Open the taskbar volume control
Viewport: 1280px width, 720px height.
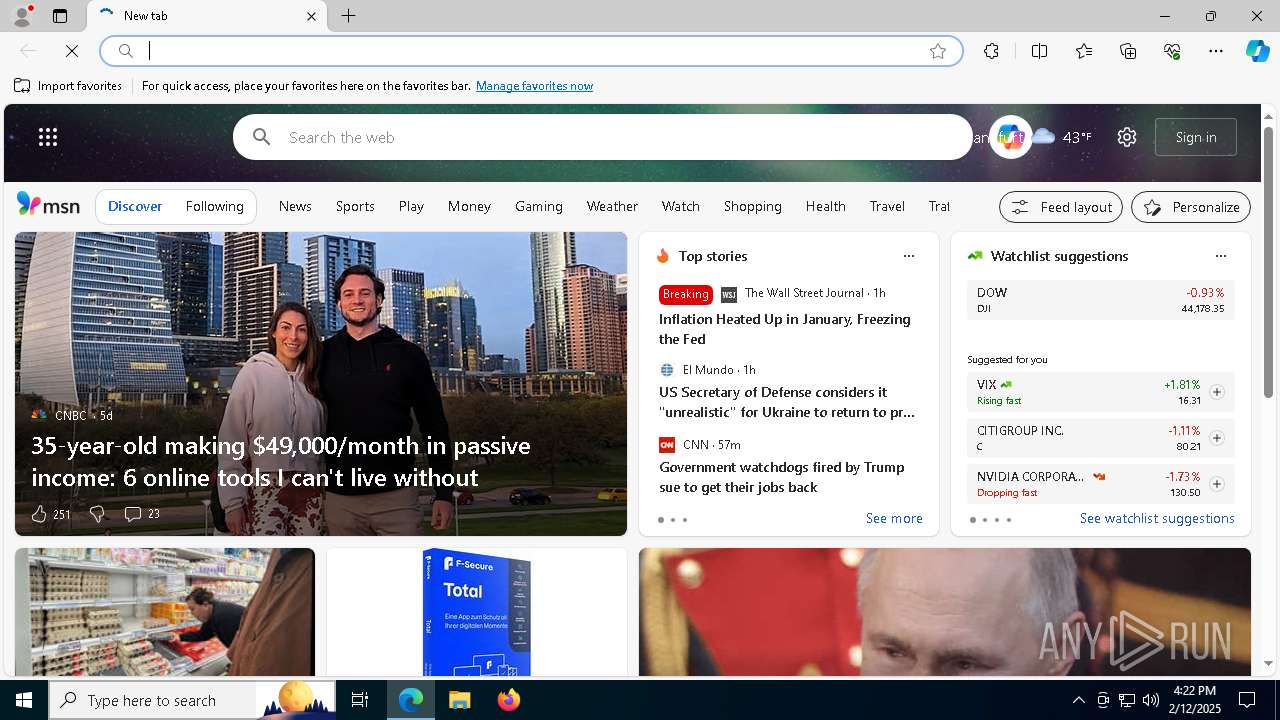coord(1151,700)
